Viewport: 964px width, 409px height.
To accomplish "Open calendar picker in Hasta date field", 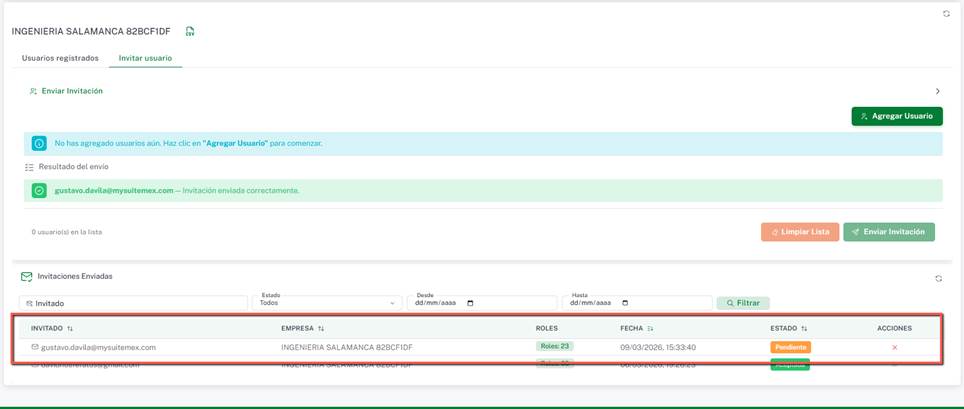I will tap(625, 303).
